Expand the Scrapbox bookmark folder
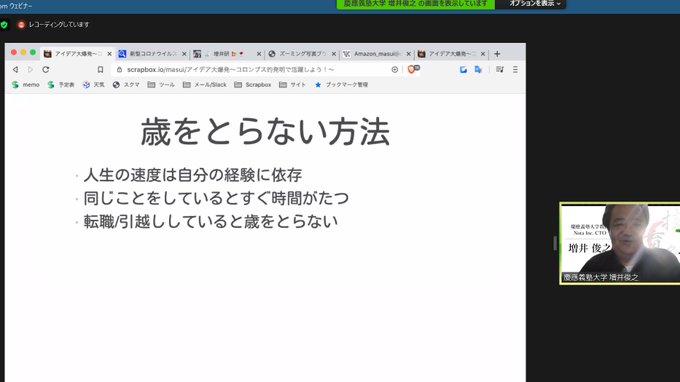The height and width of the screenshot is (382, 680). (x=253, y=85)
